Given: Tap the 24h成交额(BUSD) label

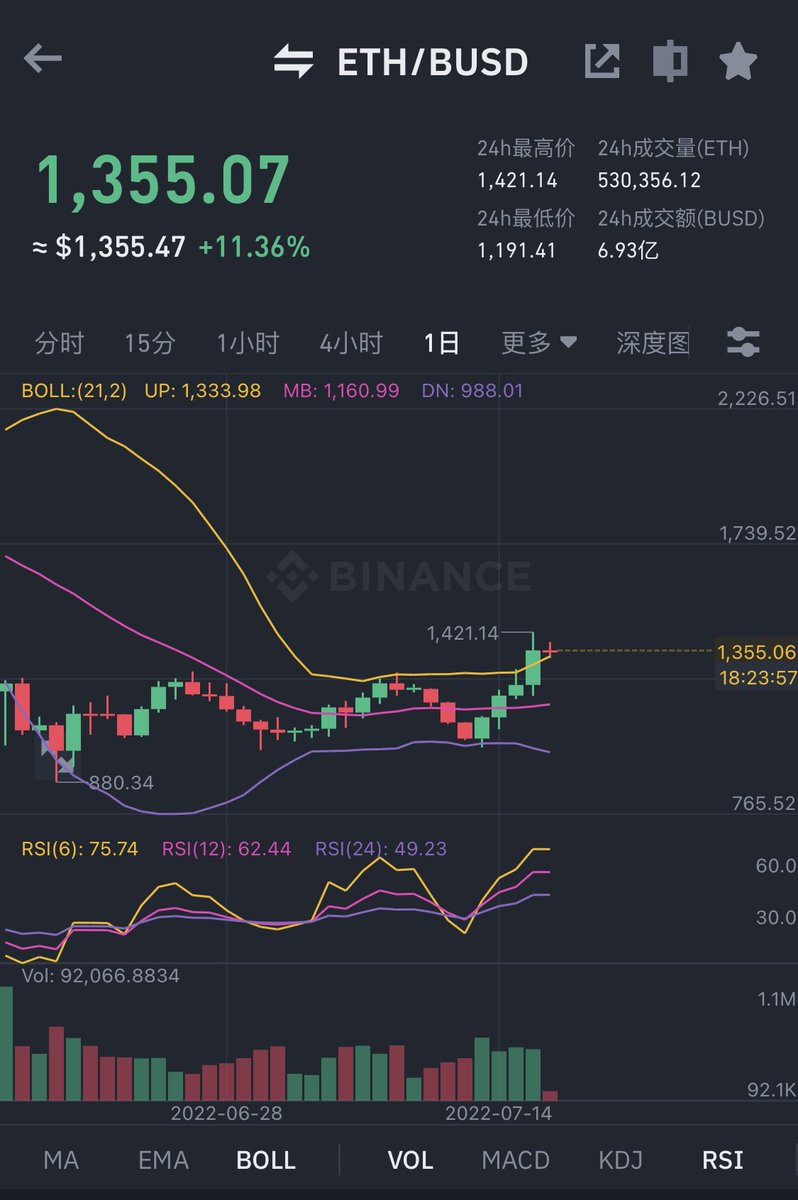Looking at the screenshot, I should click(681, 218).
